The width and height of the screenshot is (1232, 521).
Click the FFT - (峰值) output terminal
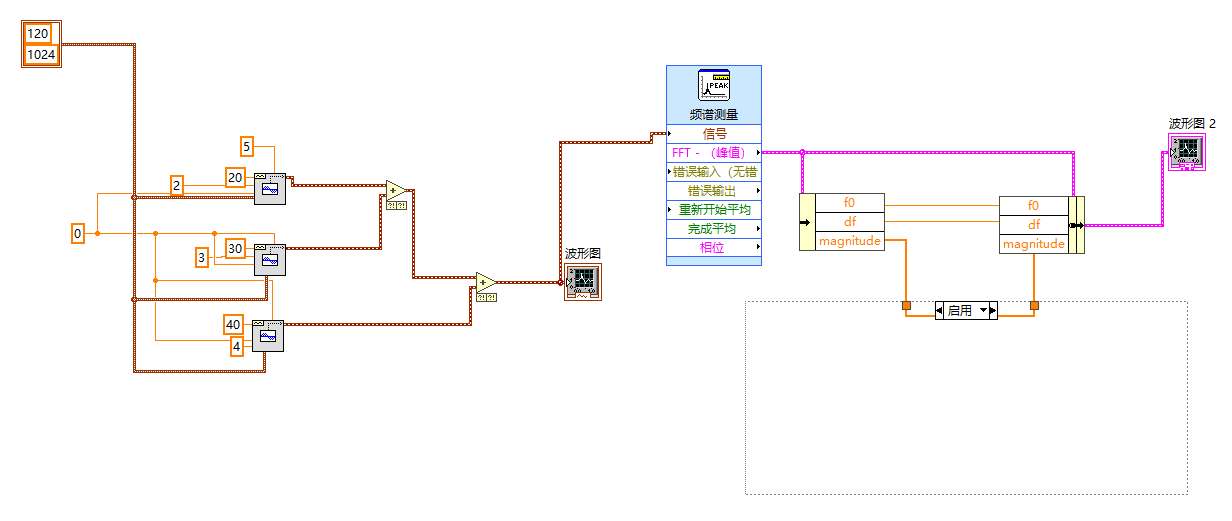[714, 153]
